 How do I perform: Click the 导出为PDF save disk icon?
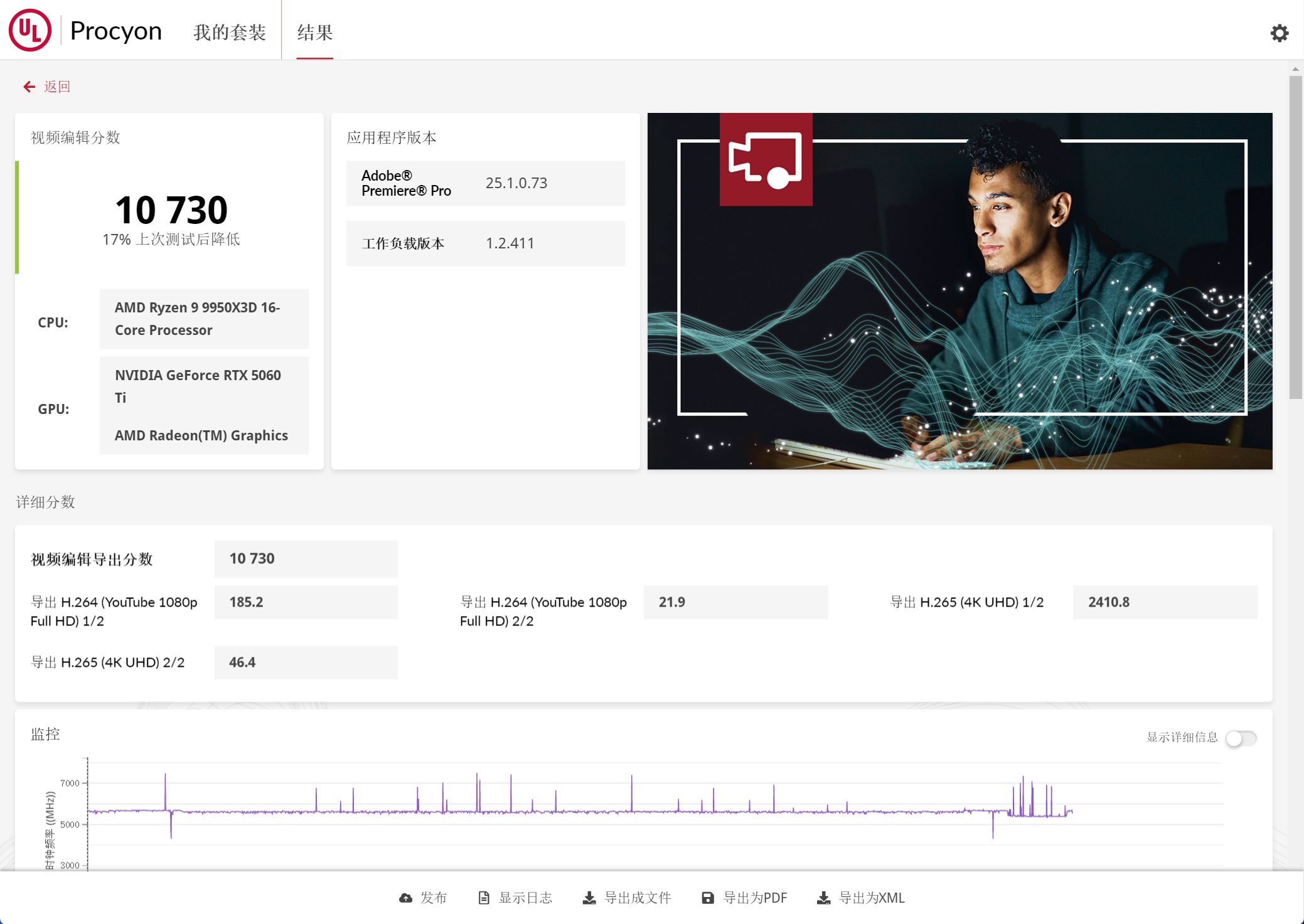[x=707, y=898]
